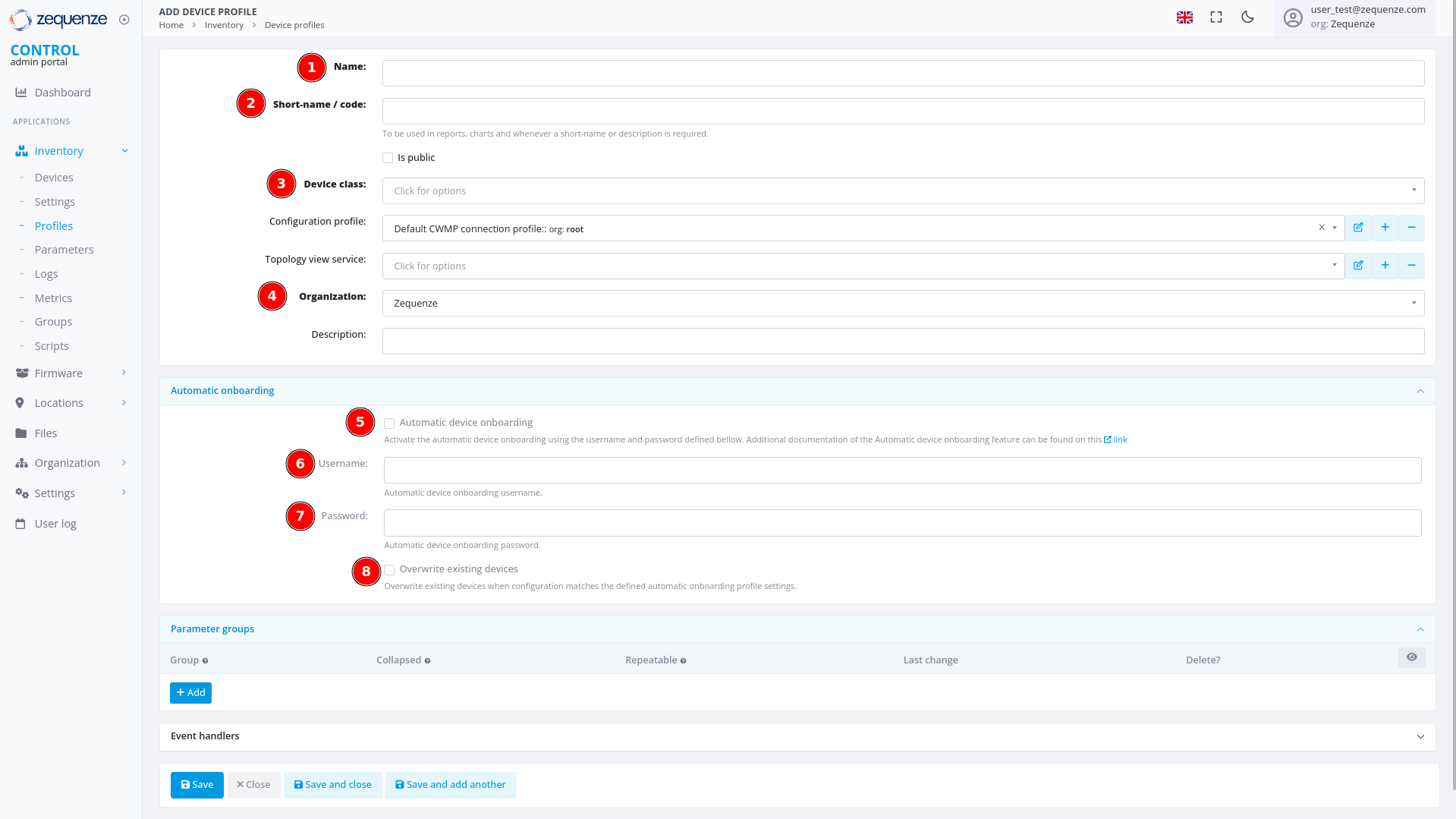Tick Overwrite existing devices checkbox

point(389,570)
